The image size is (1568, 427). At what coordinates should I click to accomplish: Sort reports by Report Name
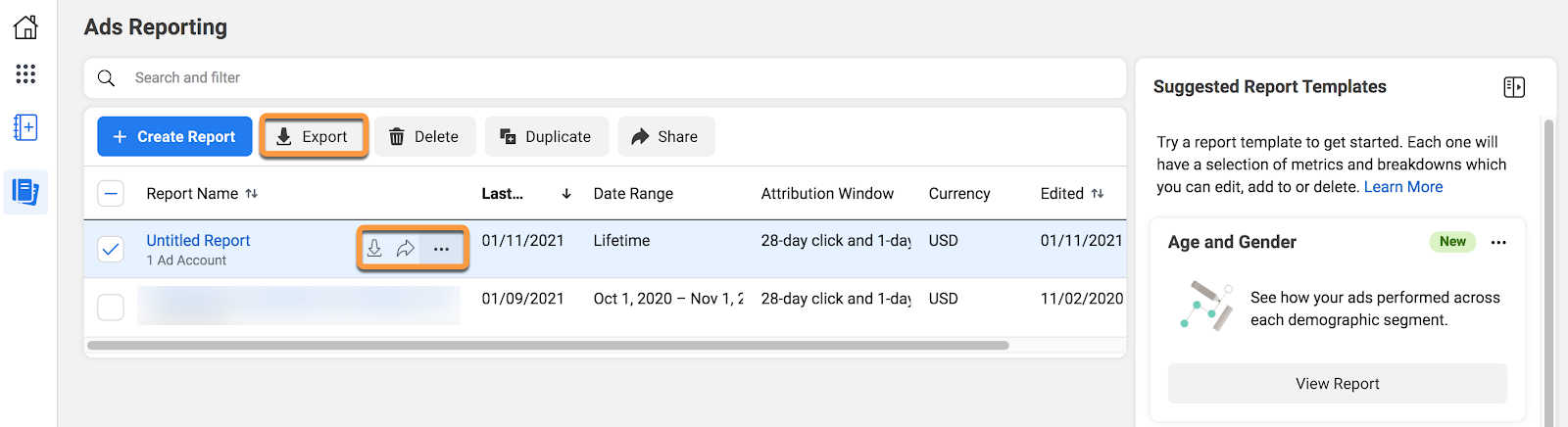click(x=252, y=194)
